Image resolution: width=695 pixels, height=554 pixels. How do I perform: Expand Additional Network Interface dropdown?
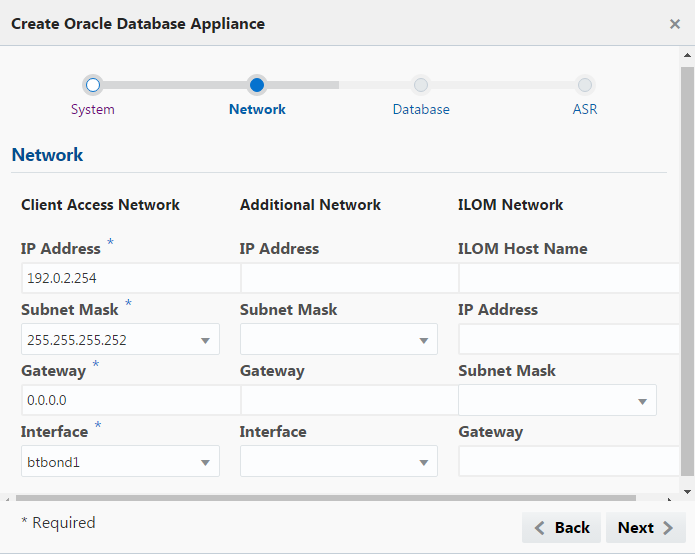(339, 462)
